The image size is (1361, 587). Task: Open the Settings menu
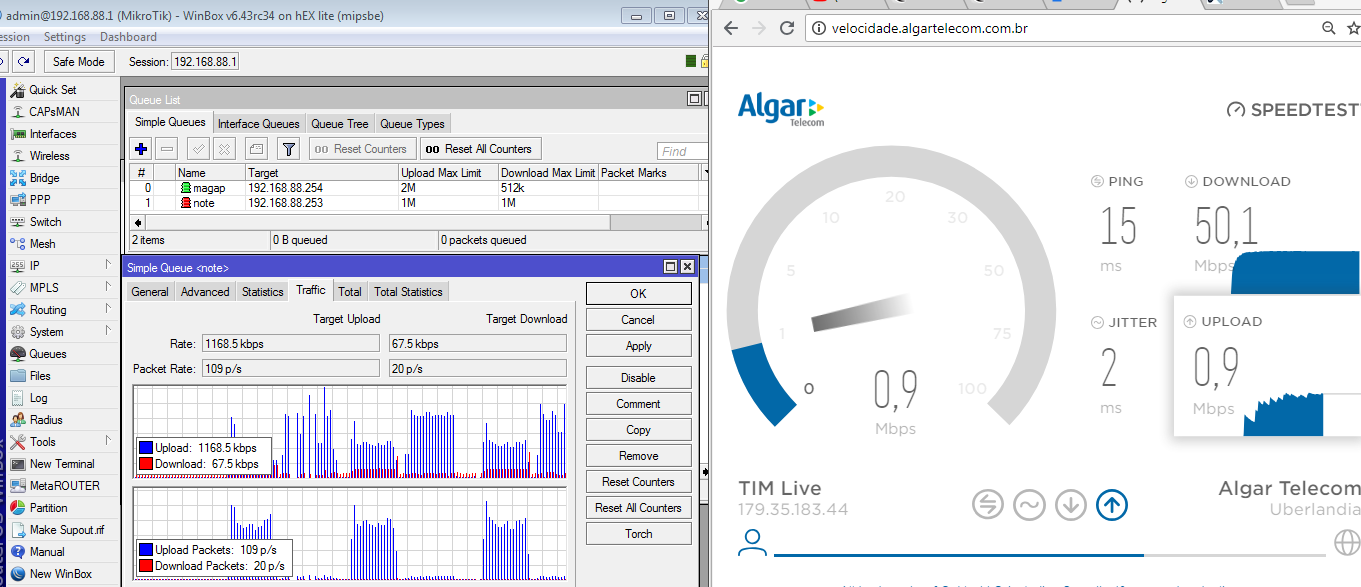pos(65,37)
